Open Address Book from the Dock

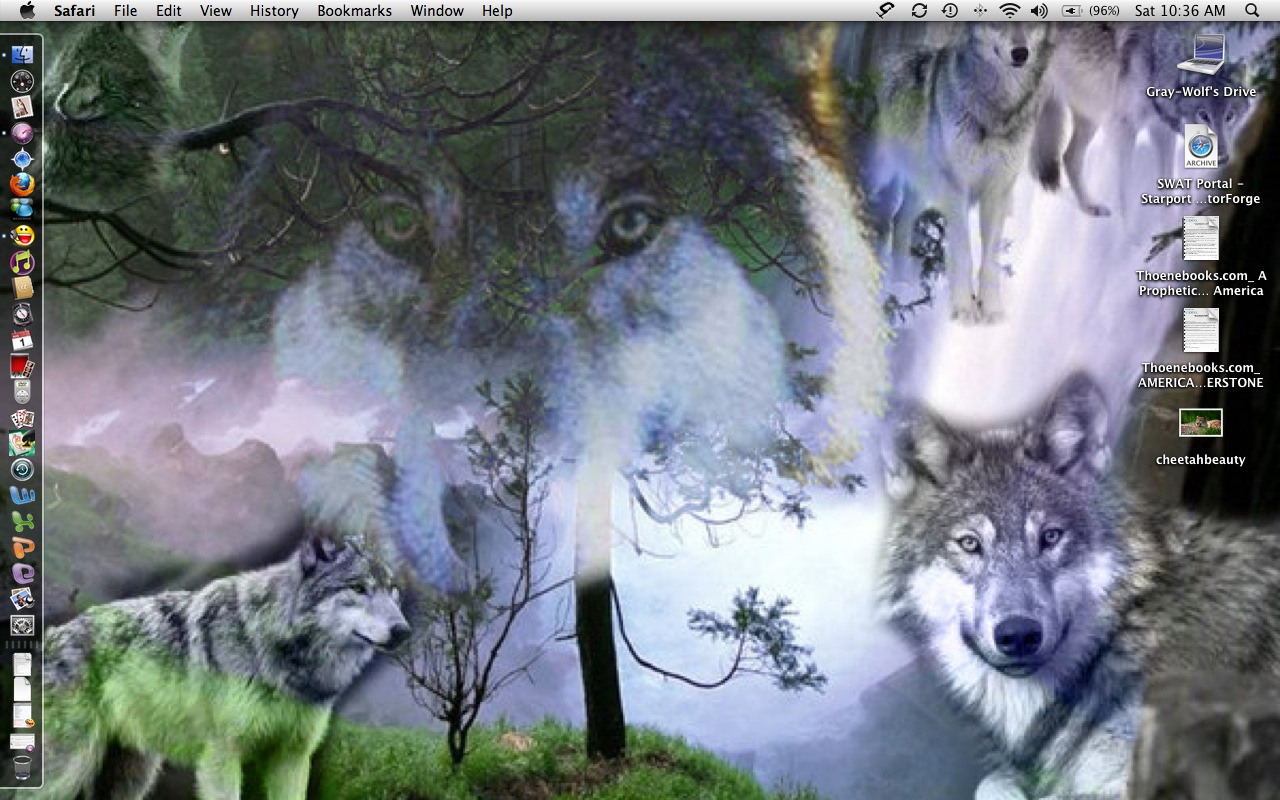tap(22, 288)
